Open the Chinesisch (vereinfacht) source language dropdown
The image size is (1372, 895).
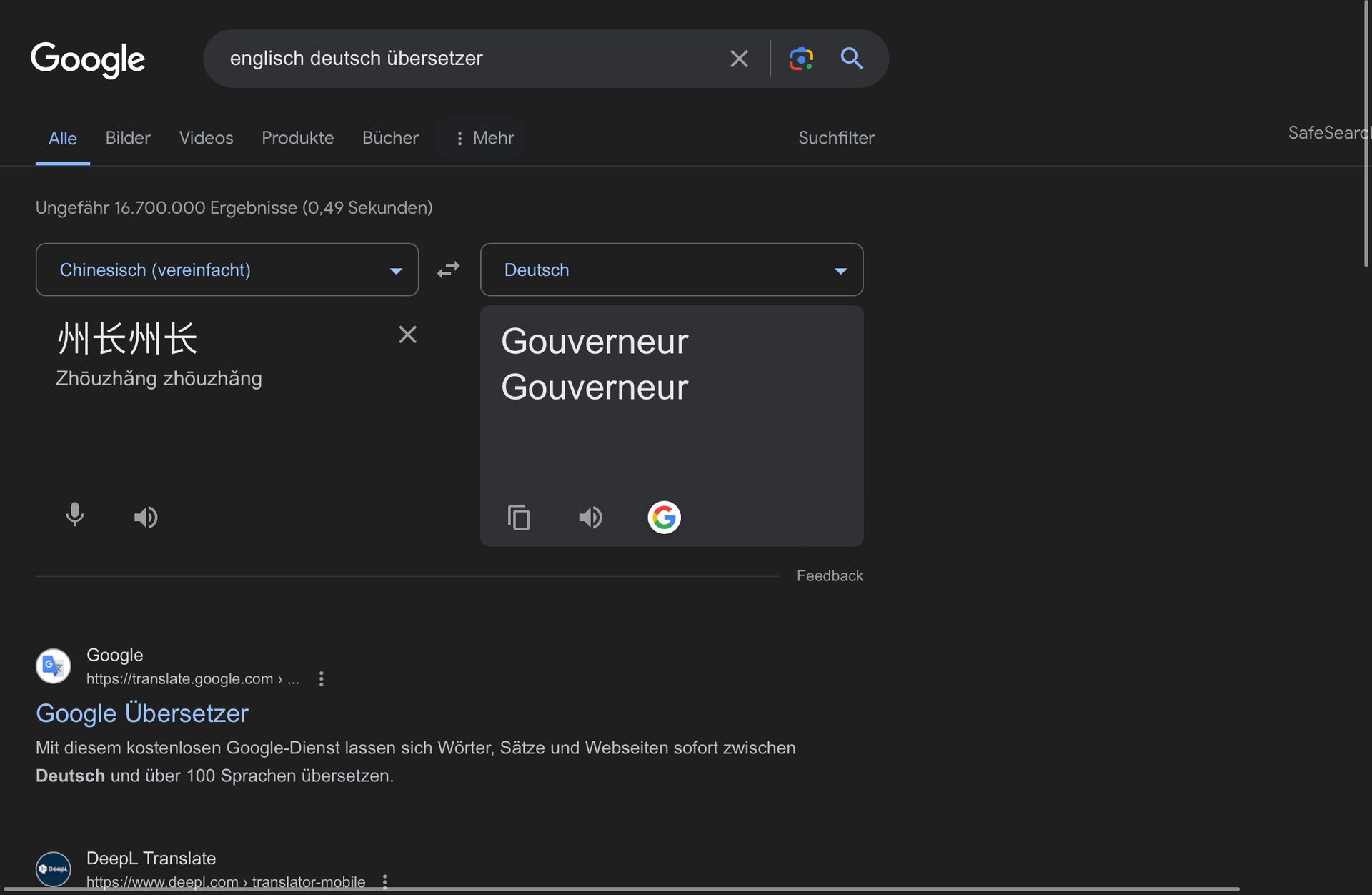point(227,270)
